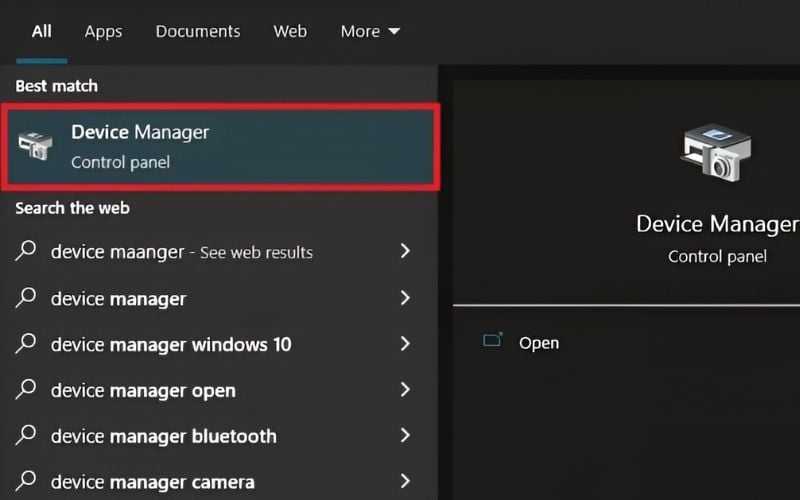Expand the chevron next to 'device manager'

(405, 297)
